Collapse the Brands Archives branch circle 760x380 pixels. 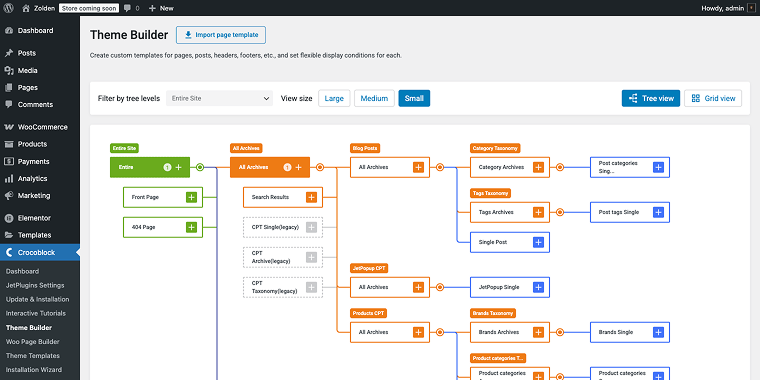click(560, 332)
